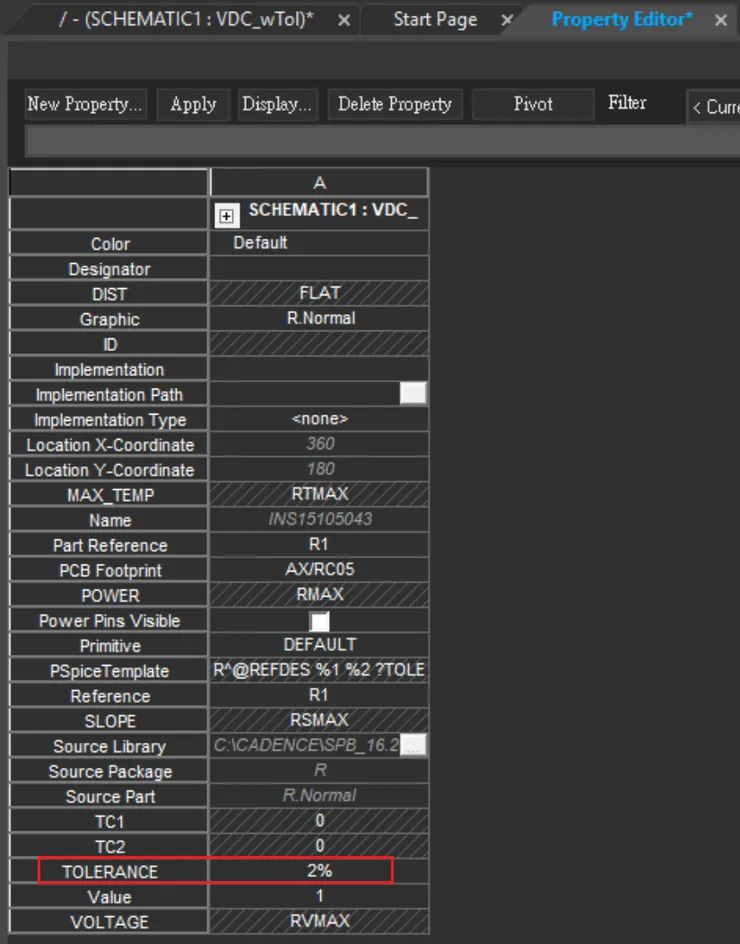The width and height of the screenshot is (740, 944).
Task: Select the Designator row header
Action: coord(109,269)
